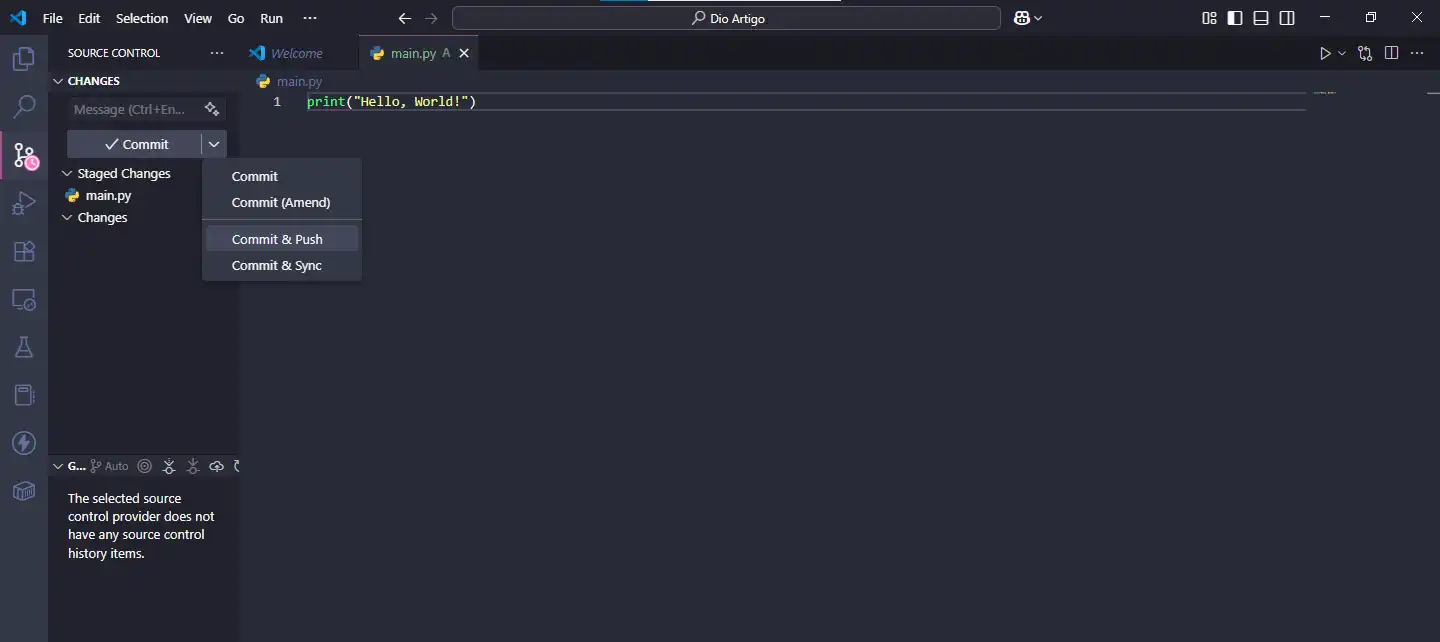This screenshot has height=642, width=1440.
Task: Open the container box activity bar icon
Action: (23, 491)
